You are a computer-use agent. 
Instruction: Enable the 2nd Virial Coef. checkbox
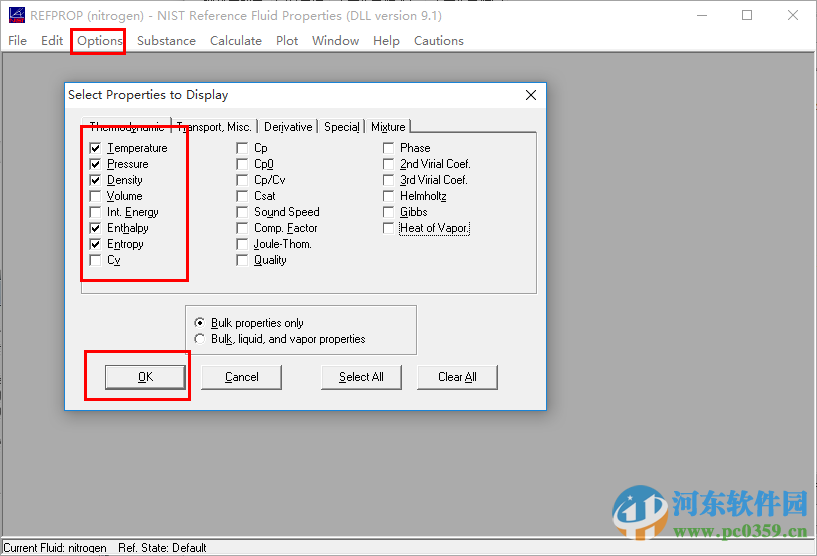[388, 164]
